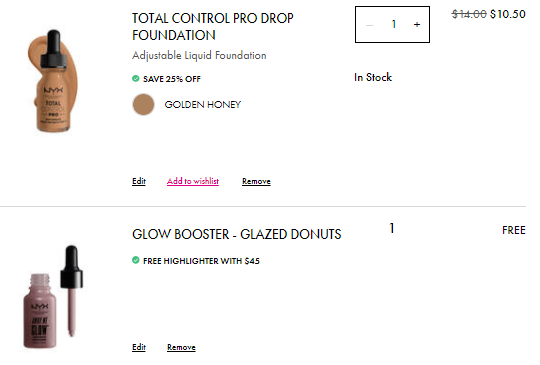Edit the Glow Booster Glazed Donuts item
The image size is (540, 365).
139,347
